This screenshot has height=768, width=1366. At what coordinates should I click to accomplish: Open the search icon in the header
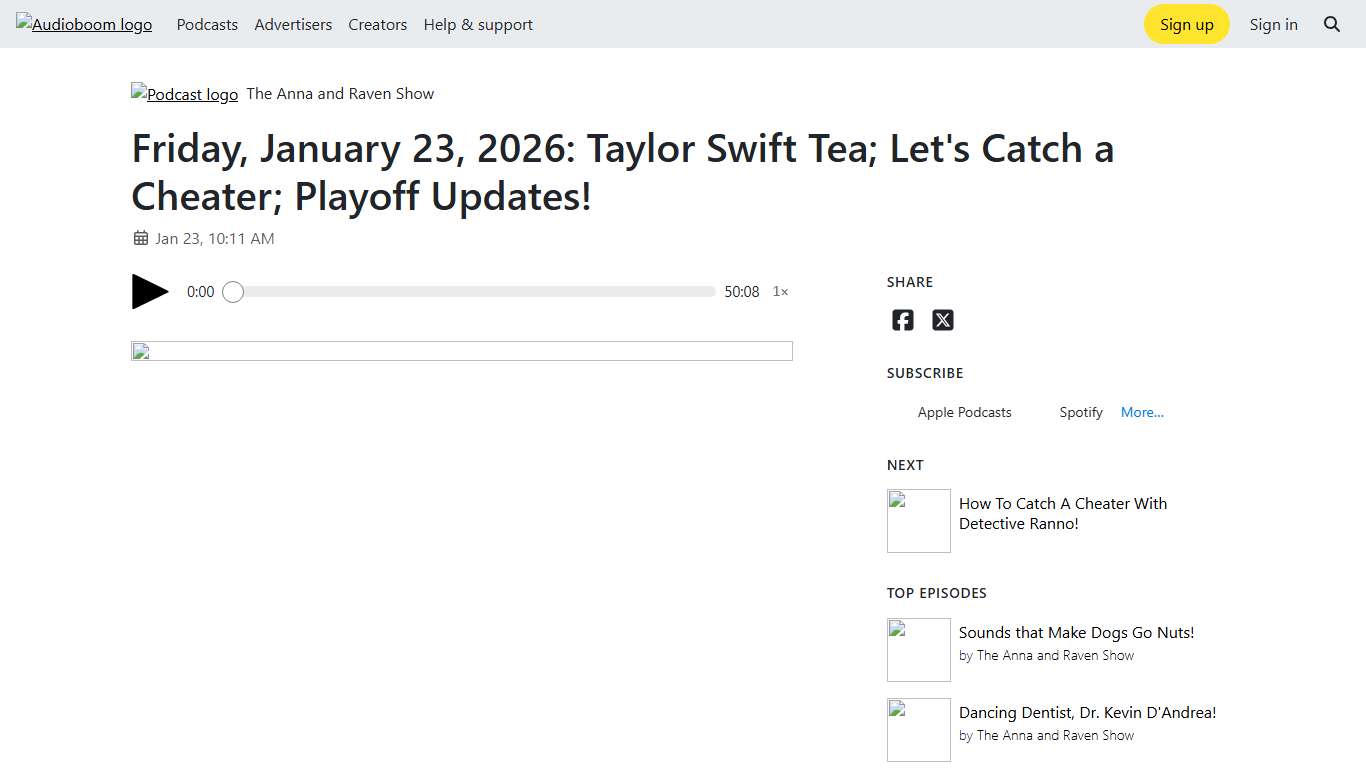pyautogui.click(x=1332, y=24)
